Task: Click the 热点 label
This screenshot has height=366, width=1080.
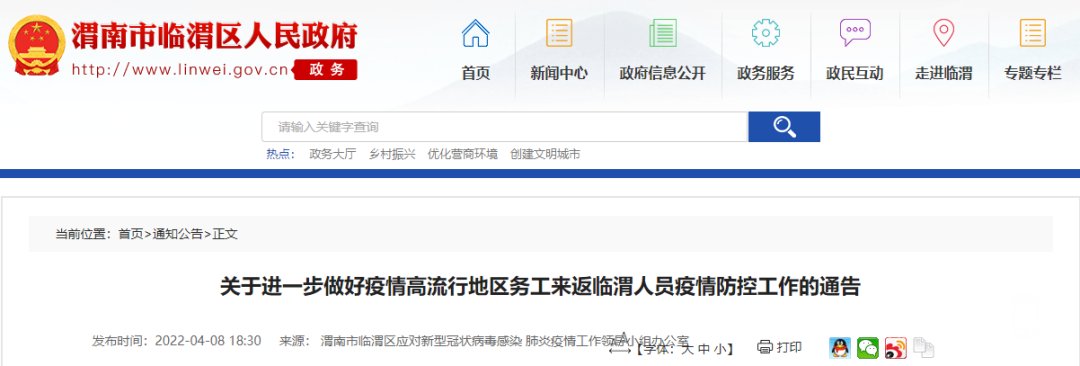Action: click(280, 154)
